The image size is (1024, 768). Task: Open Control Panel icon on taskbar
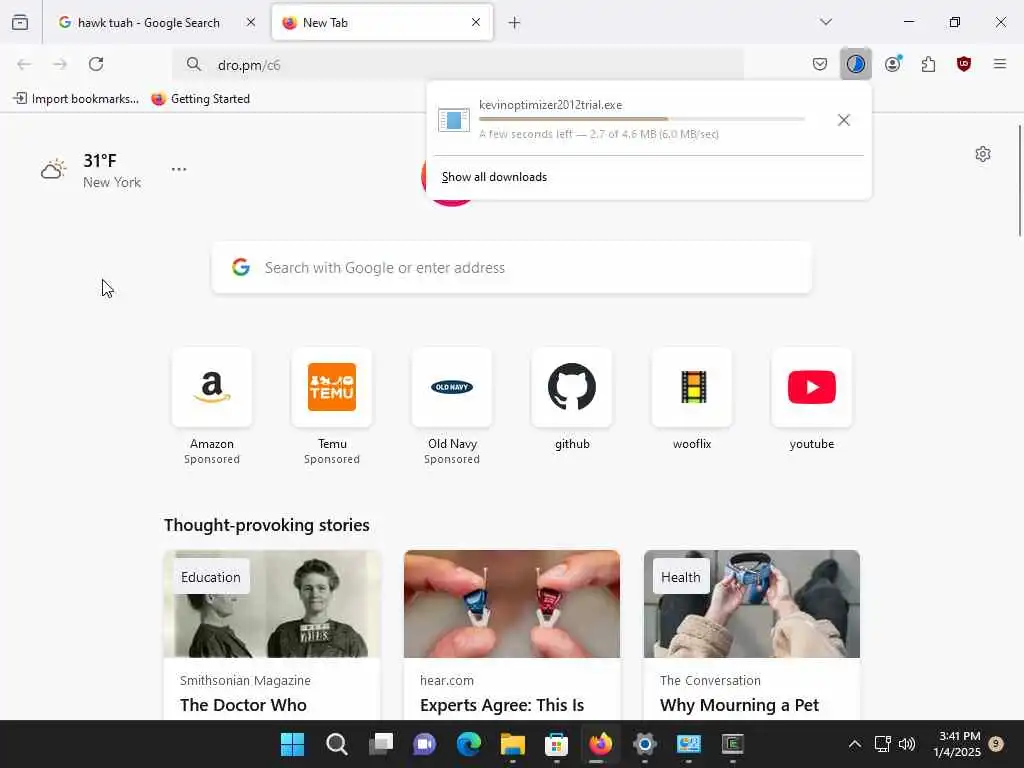point(688,744)
